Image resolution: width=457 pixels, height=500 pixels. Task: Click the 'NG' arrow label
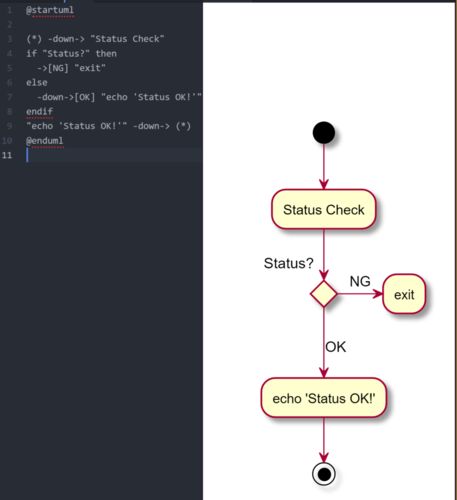pyautogui.click(x=360, y=281)
